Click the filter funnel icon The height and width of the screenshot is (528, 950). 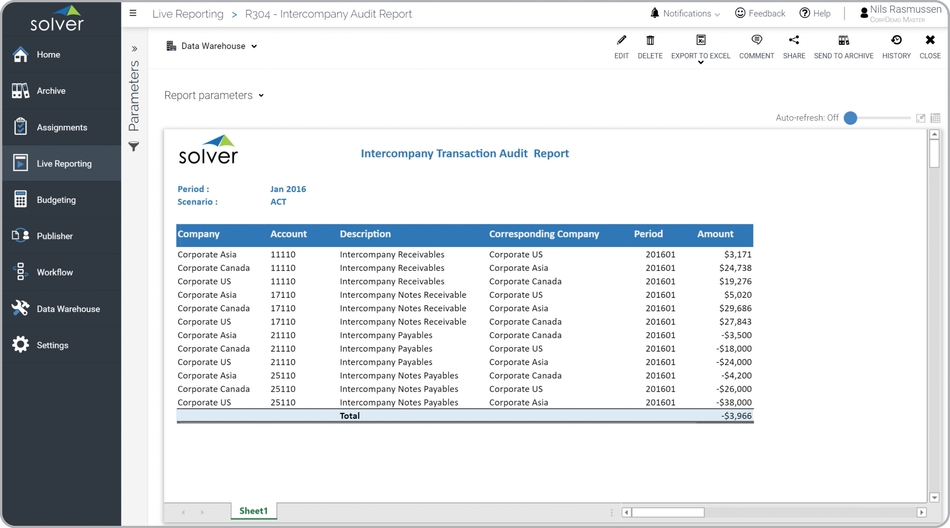pos(134,147)
